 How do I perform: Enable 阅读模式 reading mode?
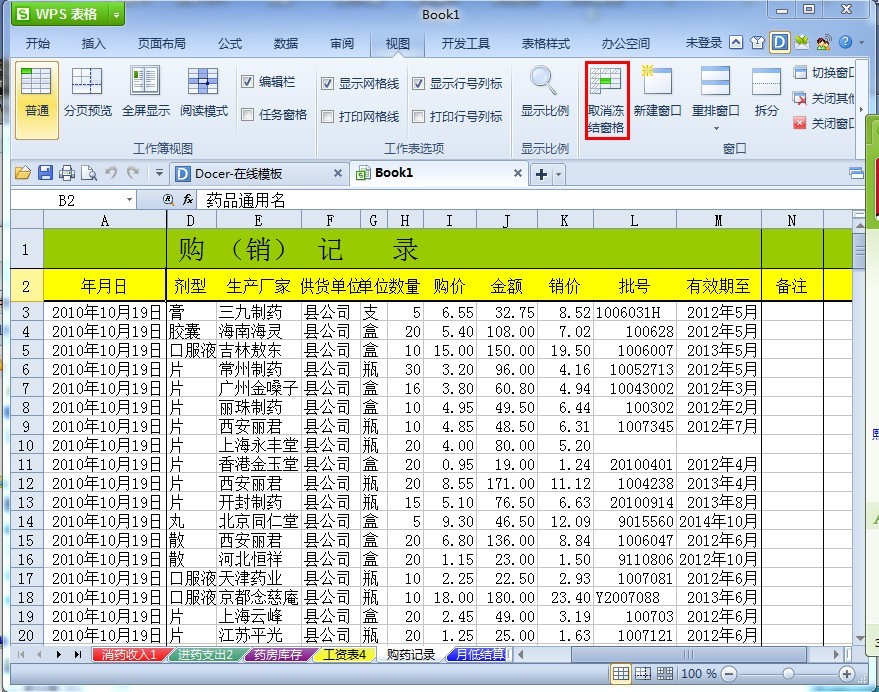pos(203,93)
